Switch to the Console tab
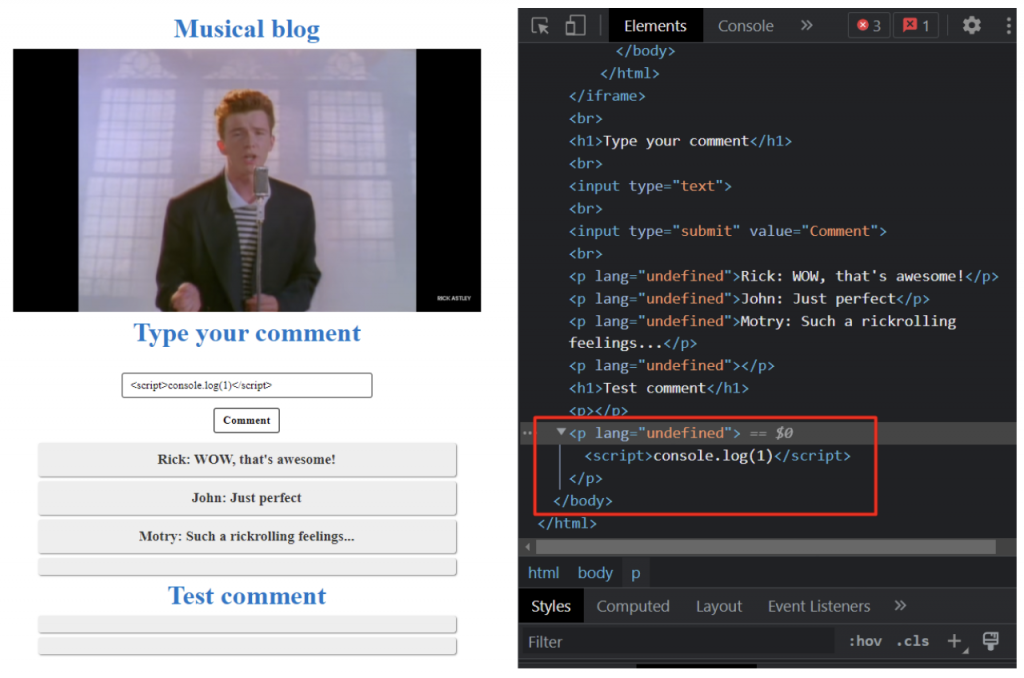This screenshot has height=678, width=1024. 745,25
